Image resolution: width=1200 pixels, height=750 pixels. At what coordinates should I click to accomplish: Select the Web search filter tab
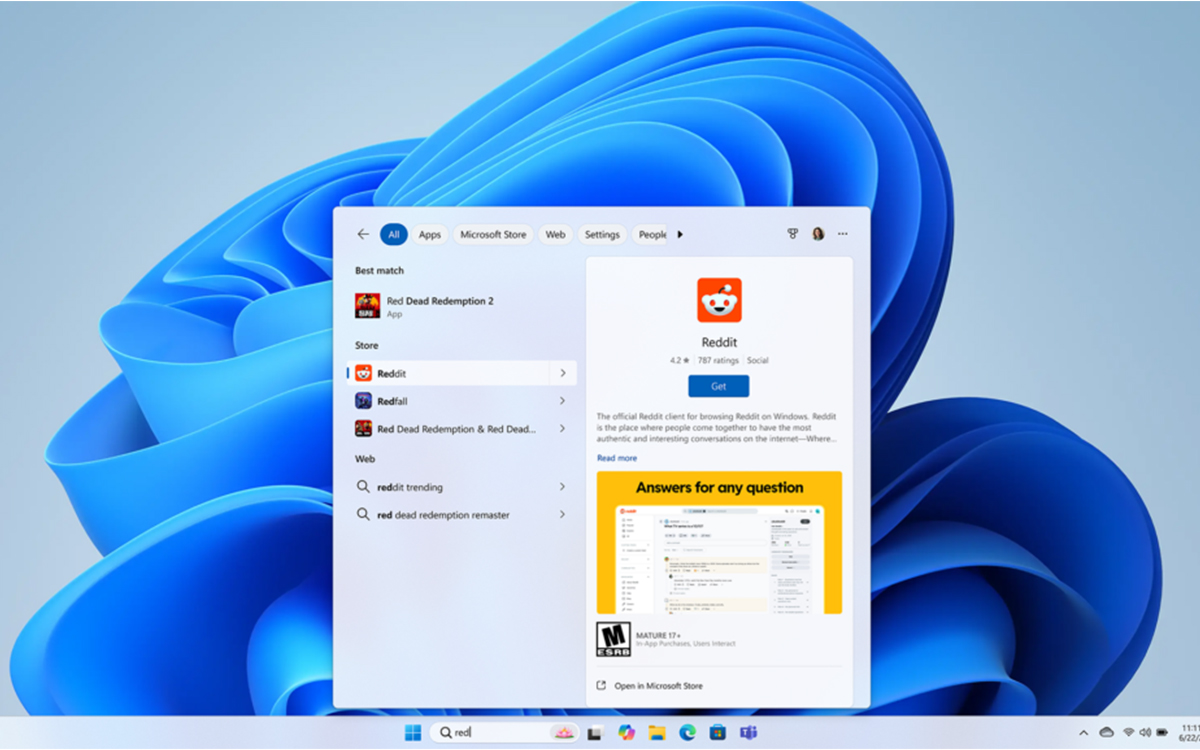pos(555,234)
